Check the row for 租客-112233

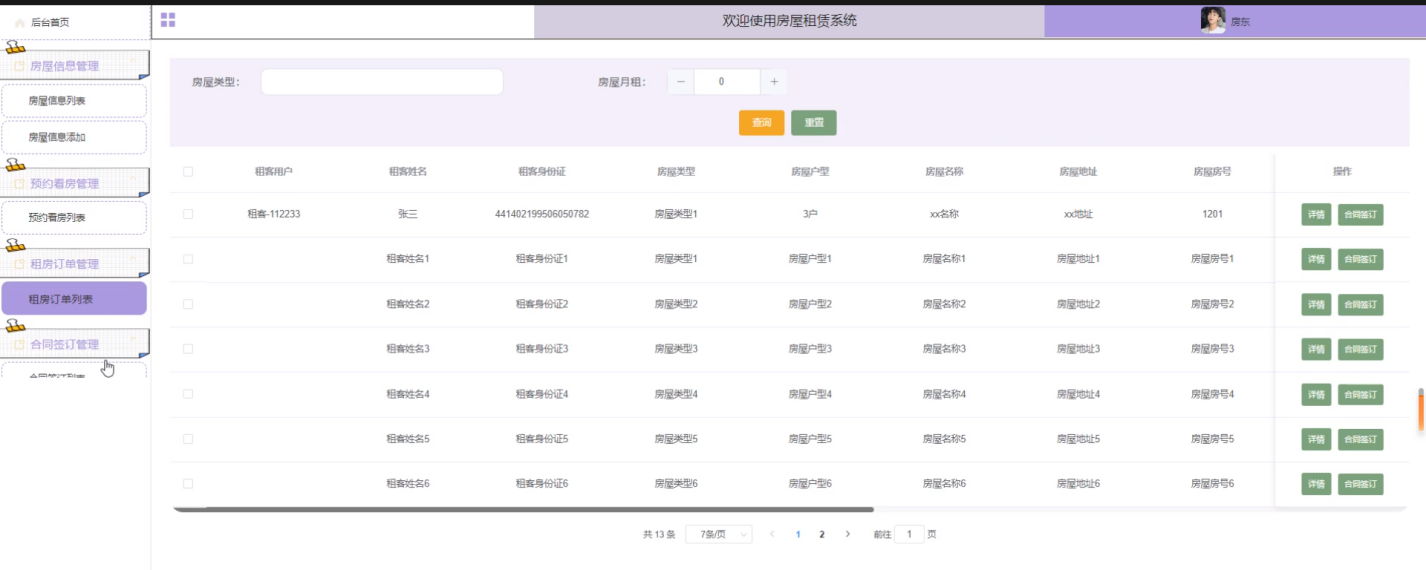click(x=188, y=214)
